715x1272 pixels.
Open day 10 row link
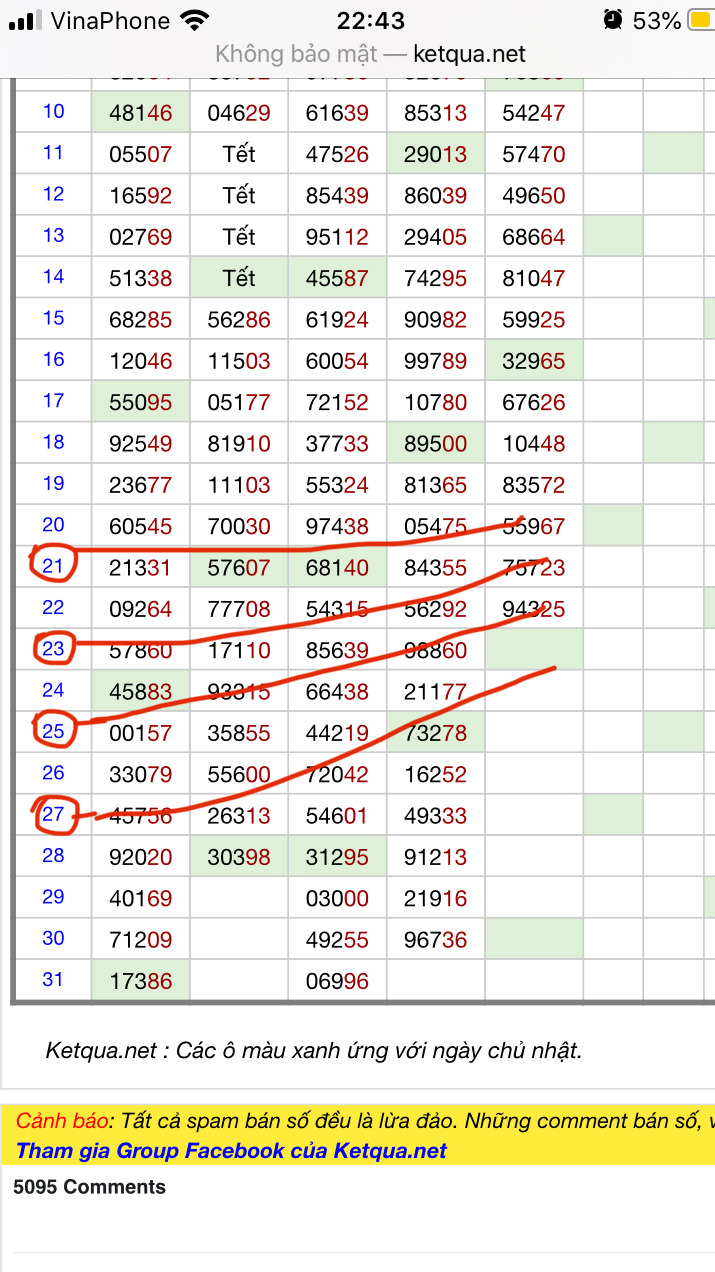click(x=53, y=111)
